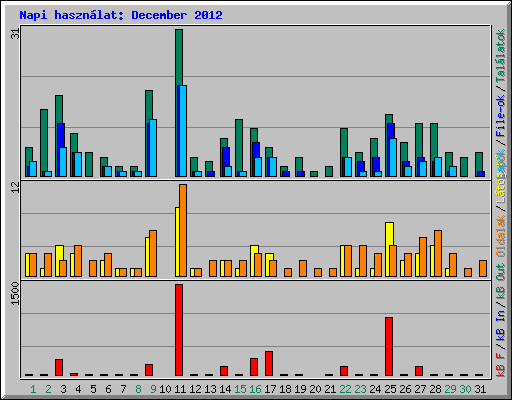Click the green 'kB Out' legend label
This screenshot has width=512, height=400.
(500, 282)
